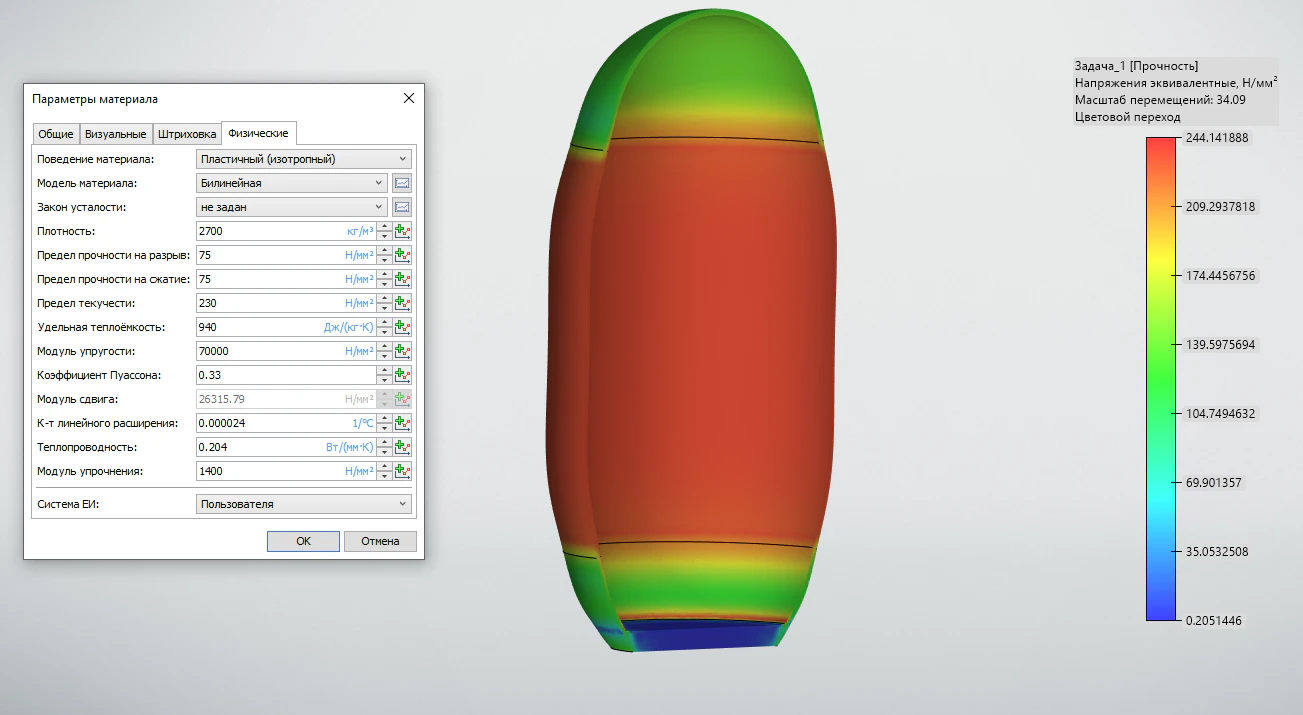Screen dimensions: 1303x715
Task: Decrease Предел текучести with down stepper arrow
Action: [x=384, y=308]
